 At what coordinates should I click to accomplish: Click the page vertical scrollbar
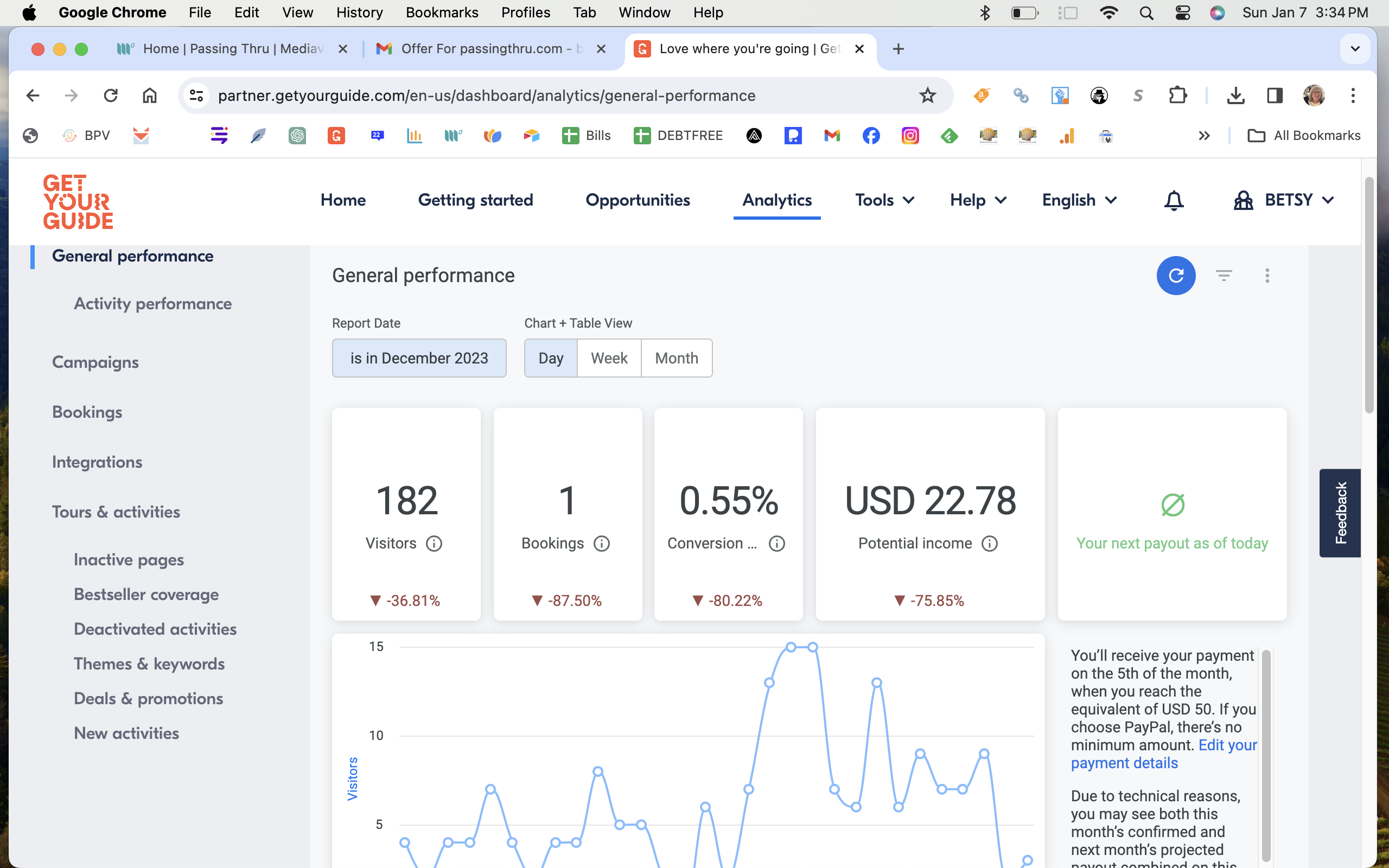click(x=1368, y=296)
